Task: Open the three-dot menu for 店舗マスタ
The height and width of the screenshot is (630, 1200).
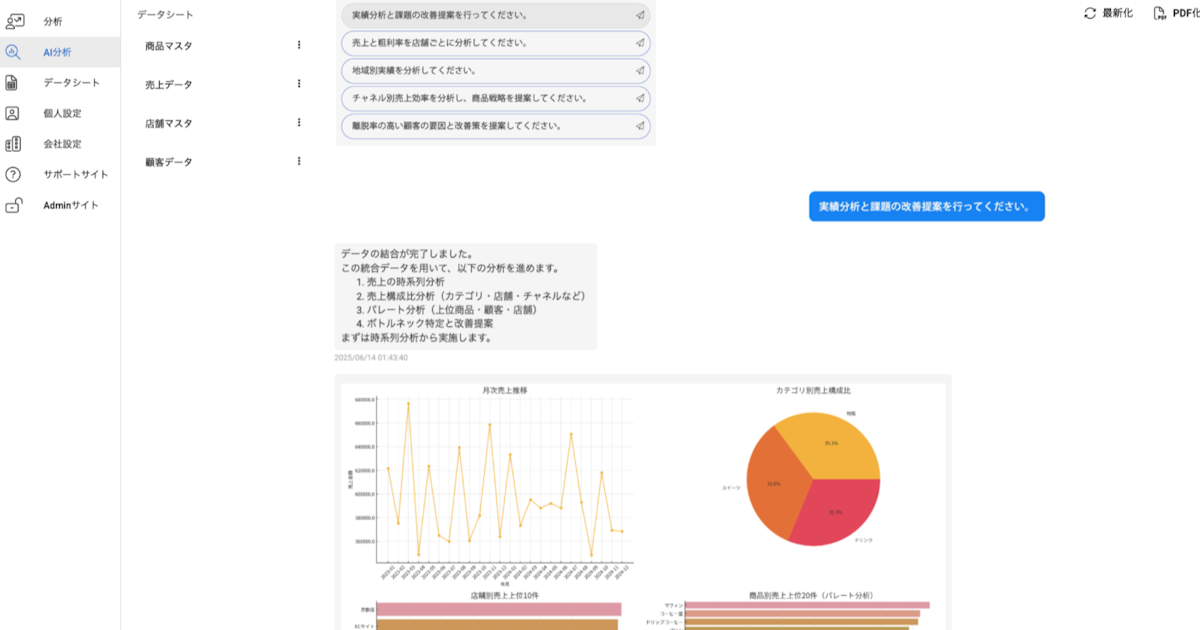Action: tap(298, 122)
